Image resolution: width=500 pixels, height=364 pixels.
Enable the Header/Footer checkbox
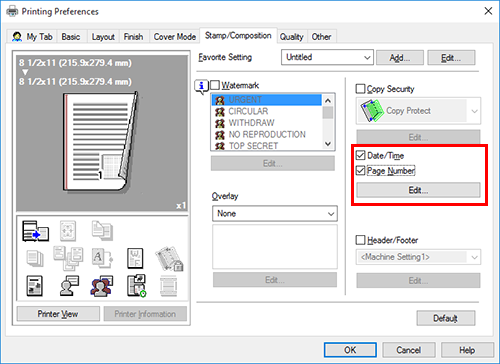pos(360,240)
